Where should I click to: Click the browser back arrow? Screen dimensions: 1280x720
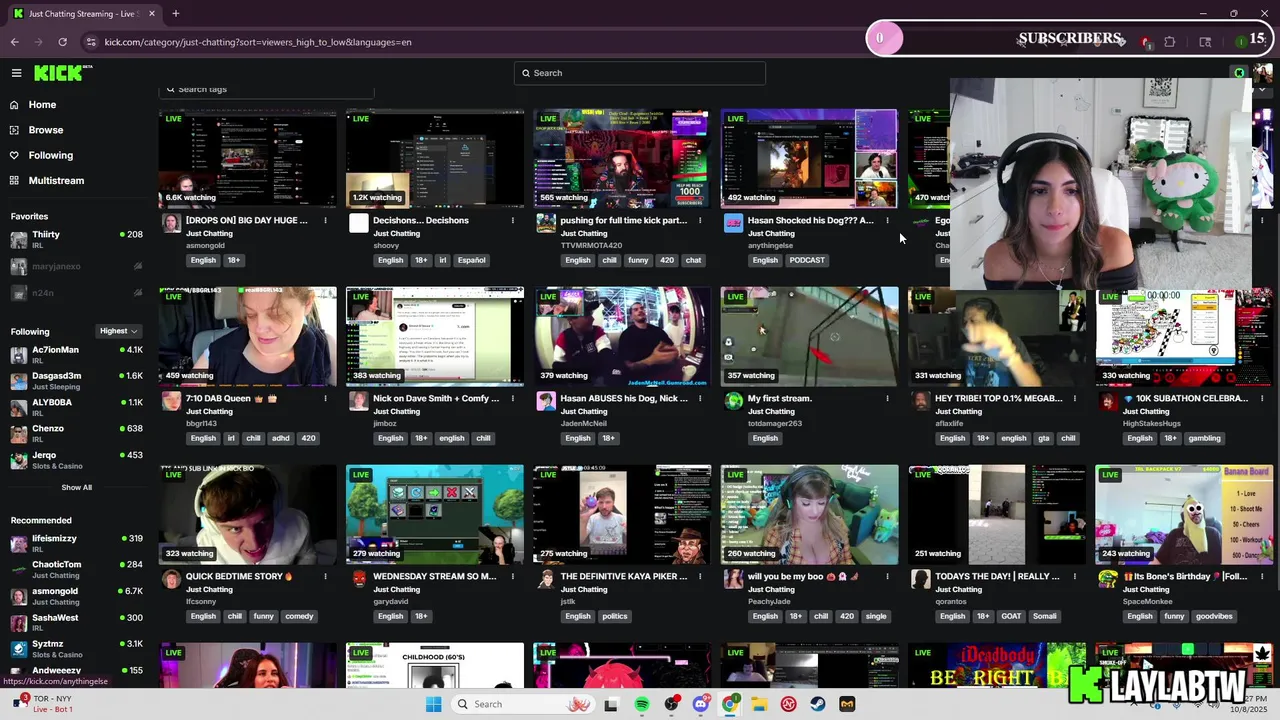click(14, 42)
